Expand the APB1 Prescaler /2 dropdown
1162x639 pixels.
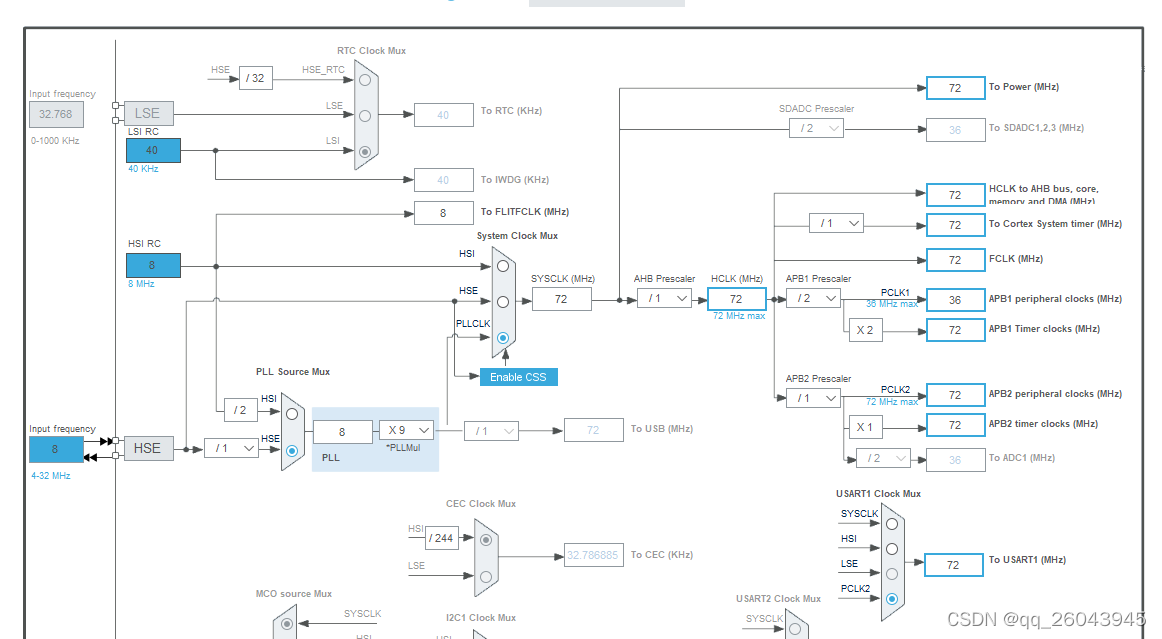click(813, 298)
